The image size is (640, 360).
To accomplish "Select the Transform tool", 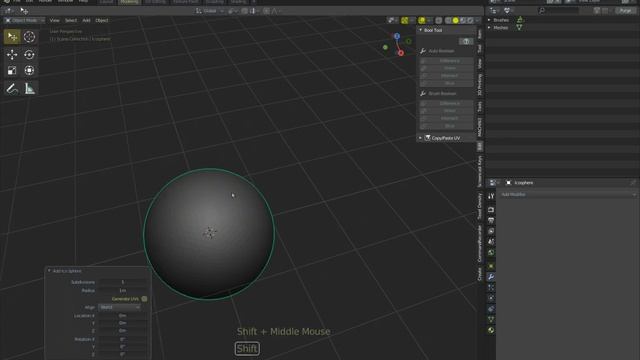I will coord(29,71).
